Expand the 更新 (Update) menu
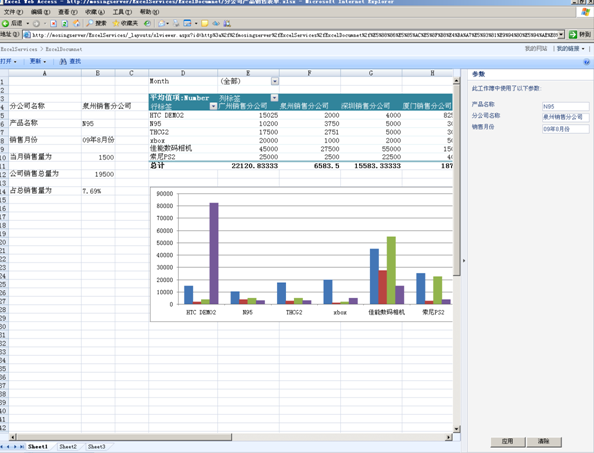 (x=38, y=61)
